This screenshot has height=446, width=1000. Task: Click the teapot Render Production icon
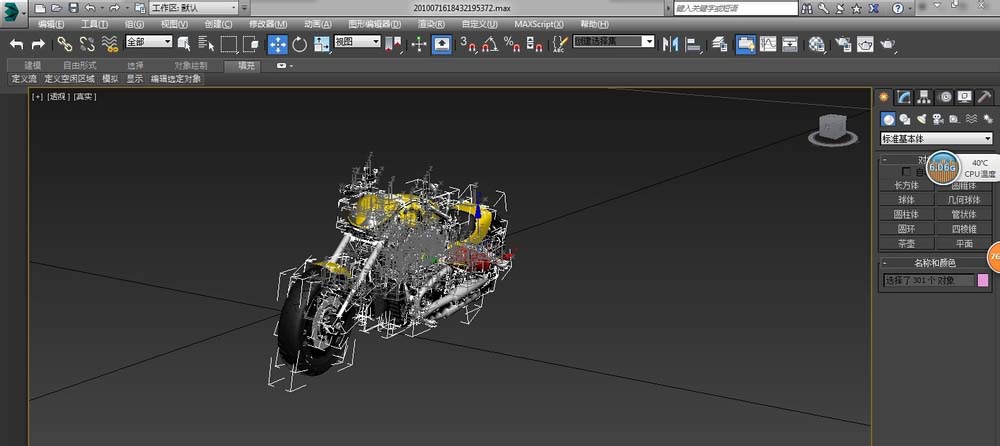point(887,44)
